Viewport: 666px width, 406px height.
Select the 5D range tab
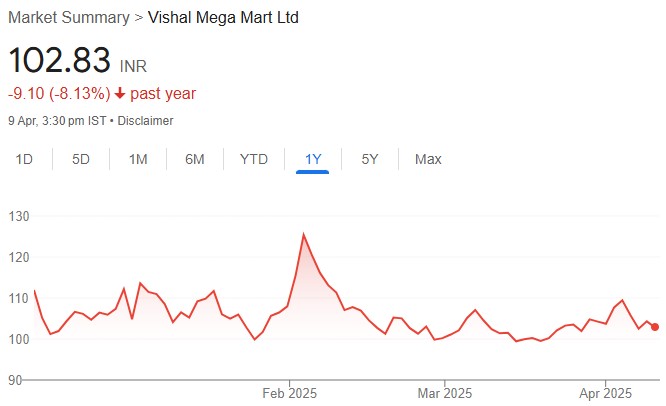[81, 159]
